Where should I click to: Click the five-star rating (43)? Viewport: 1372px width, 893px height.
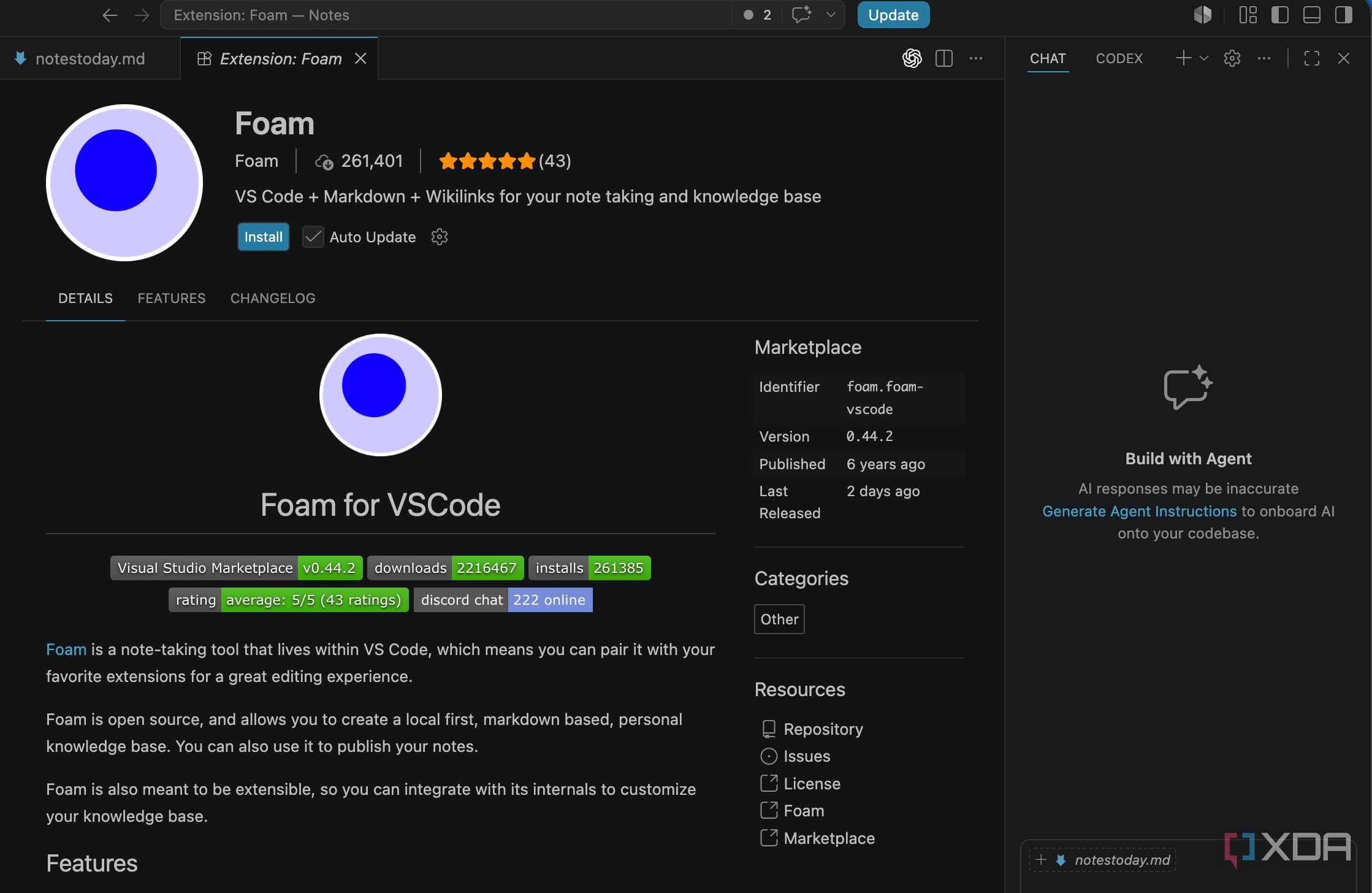(x=505, y=161)
